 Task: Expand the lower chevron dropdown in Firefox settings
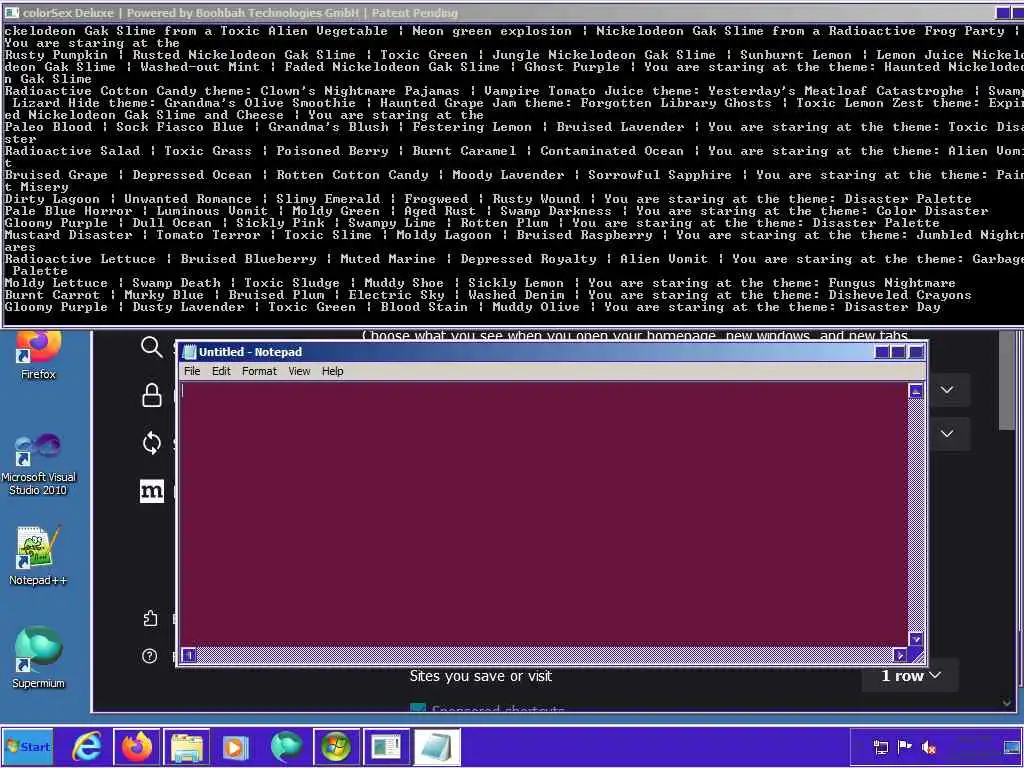point(947,434)
